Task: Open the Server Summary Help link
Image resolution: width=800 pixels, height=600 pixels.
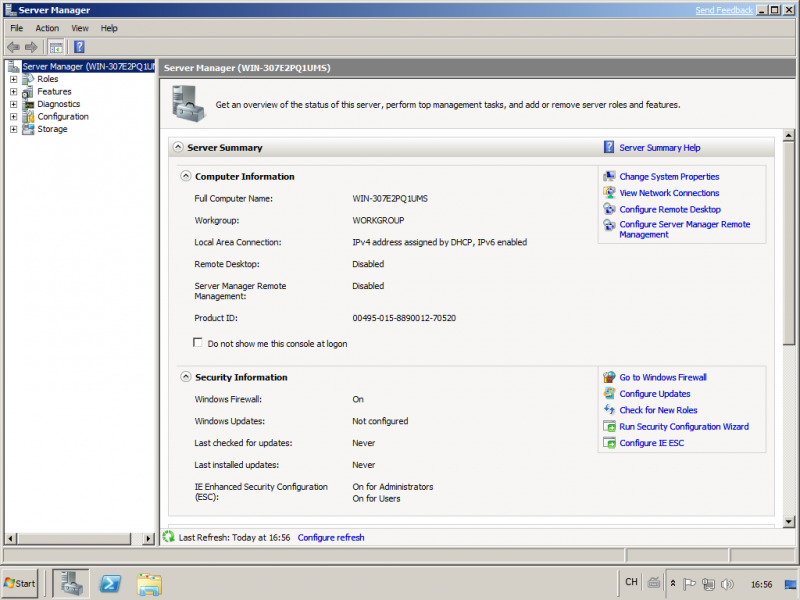Action: (660, 147)
